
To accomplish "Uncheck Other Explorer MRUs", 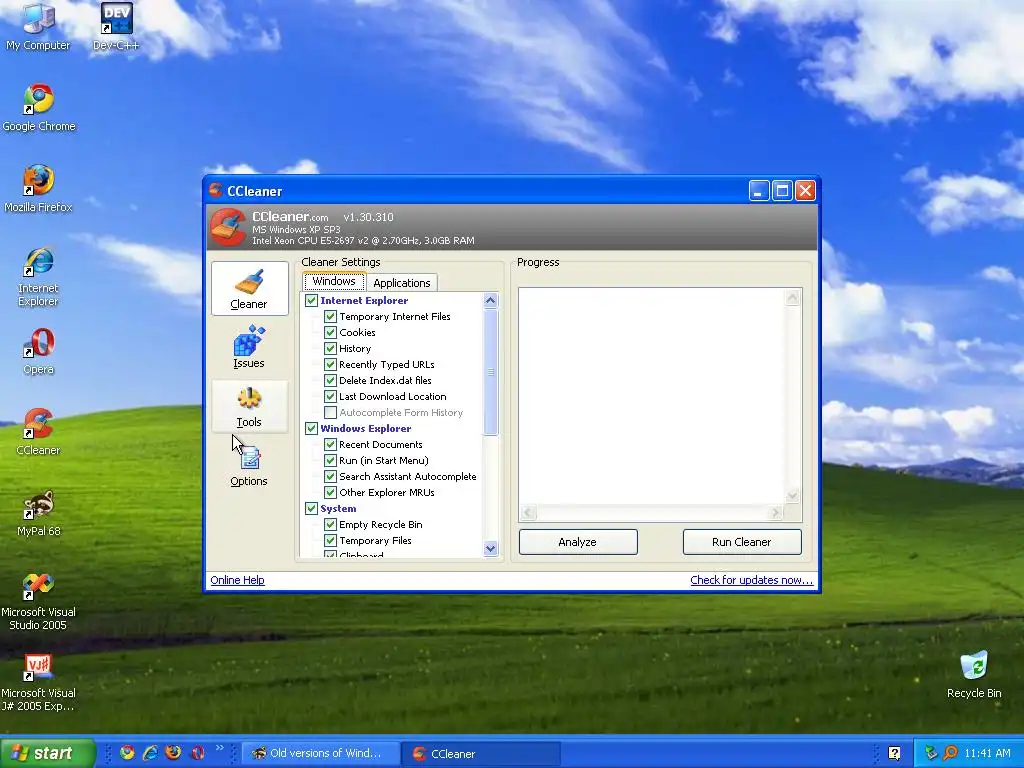I will (330, 492).
